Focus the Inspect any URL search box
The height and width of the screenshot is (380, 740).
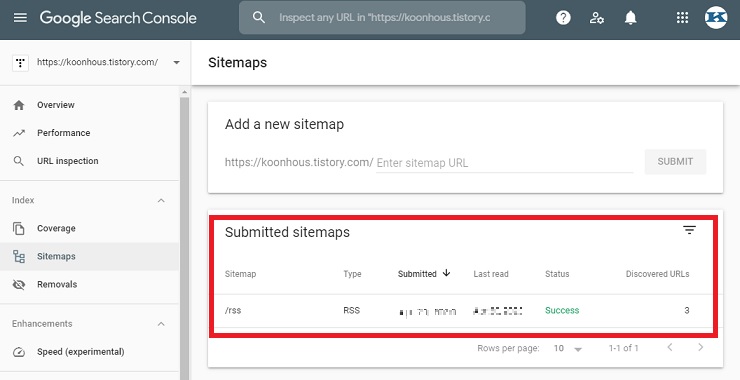[x=382, y=17]
